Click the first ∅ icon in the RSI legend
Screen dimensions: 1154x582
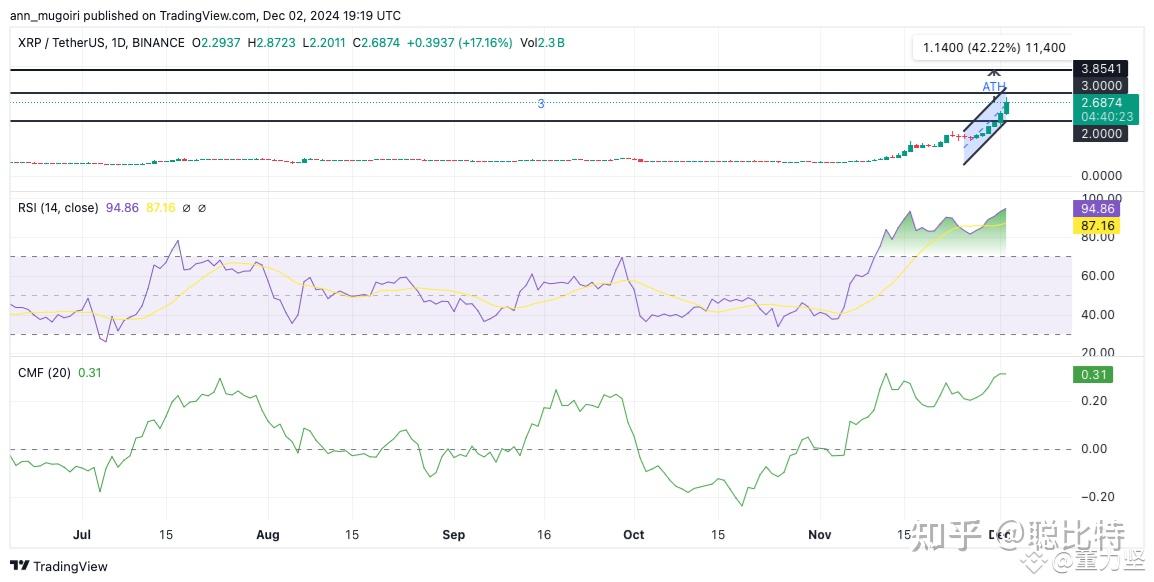[186, 208]
